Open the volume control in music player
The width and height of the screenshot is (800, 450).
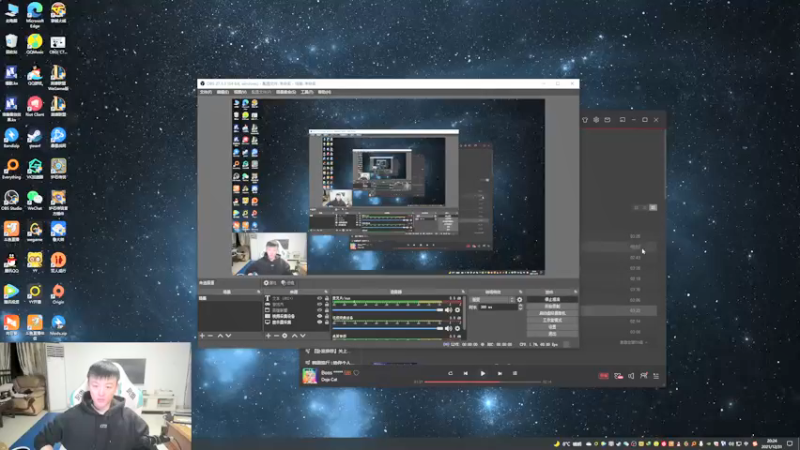point(631,376)
